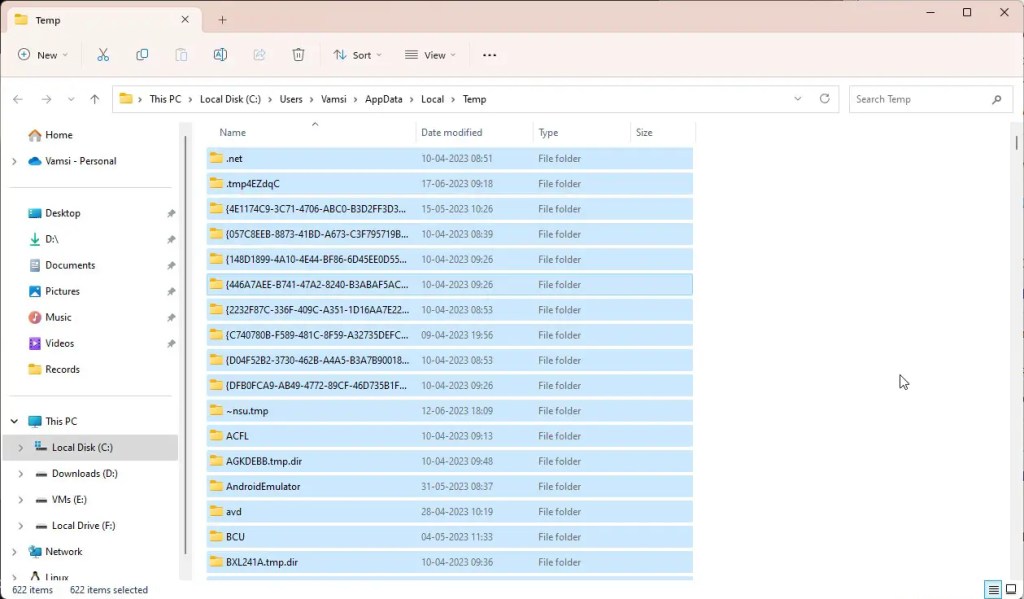The width and height of the screenshot is (1024, 599).
Task: Select the ~nsu.tmp folder
Action: point(449,411)
